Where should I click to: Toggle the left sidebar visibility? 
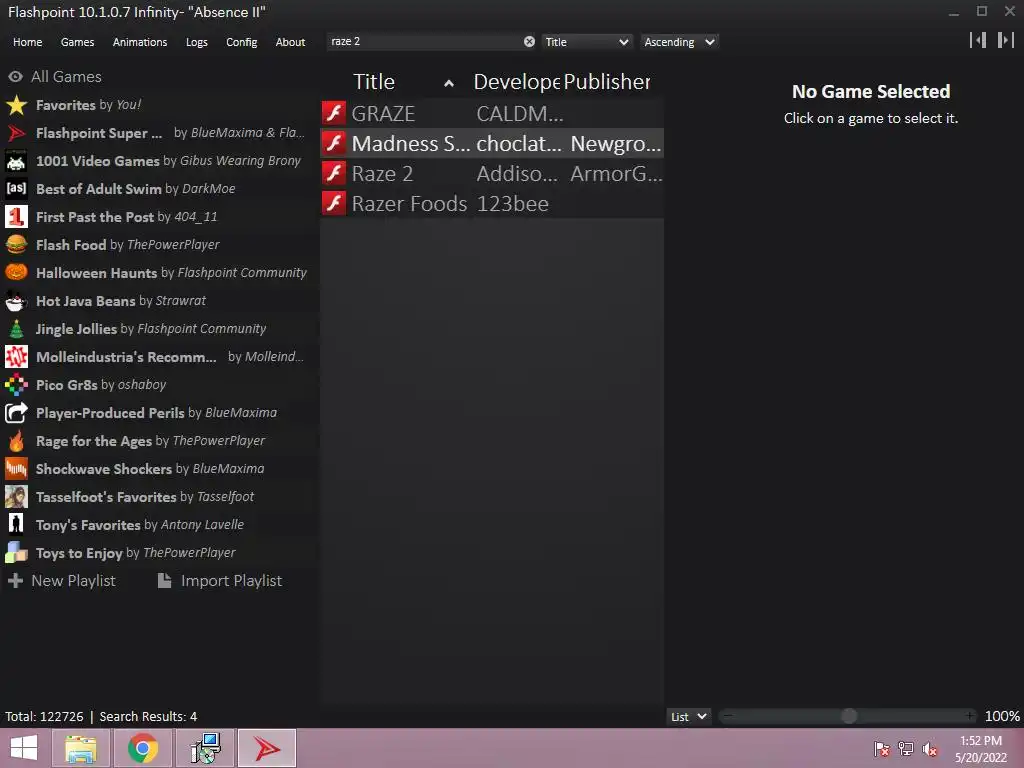(x=978, y=40)
